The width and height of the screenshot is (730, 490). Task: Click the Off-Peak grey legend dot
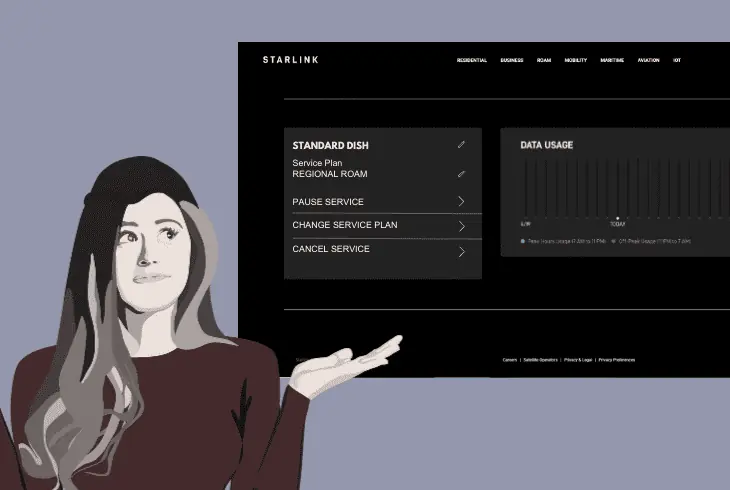coord(614,241)
